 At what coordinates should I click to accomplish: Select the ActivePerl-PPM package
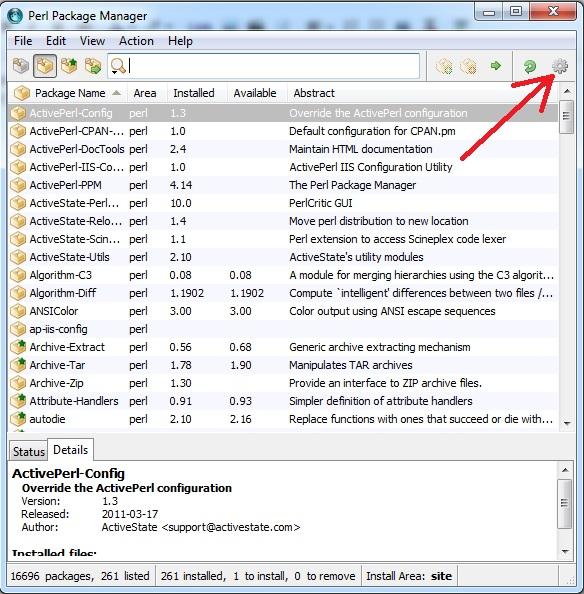(x=283, y=185)
